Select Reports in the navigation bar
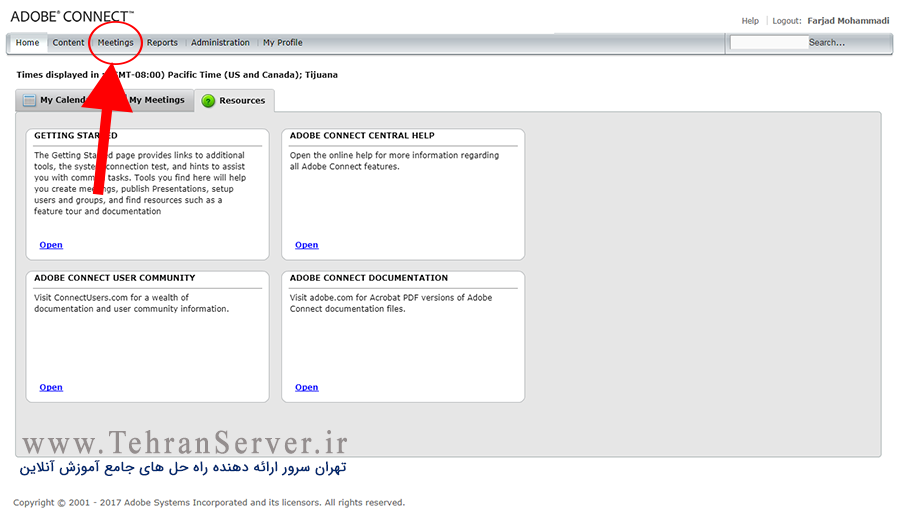900x518 pixels. 162,43
